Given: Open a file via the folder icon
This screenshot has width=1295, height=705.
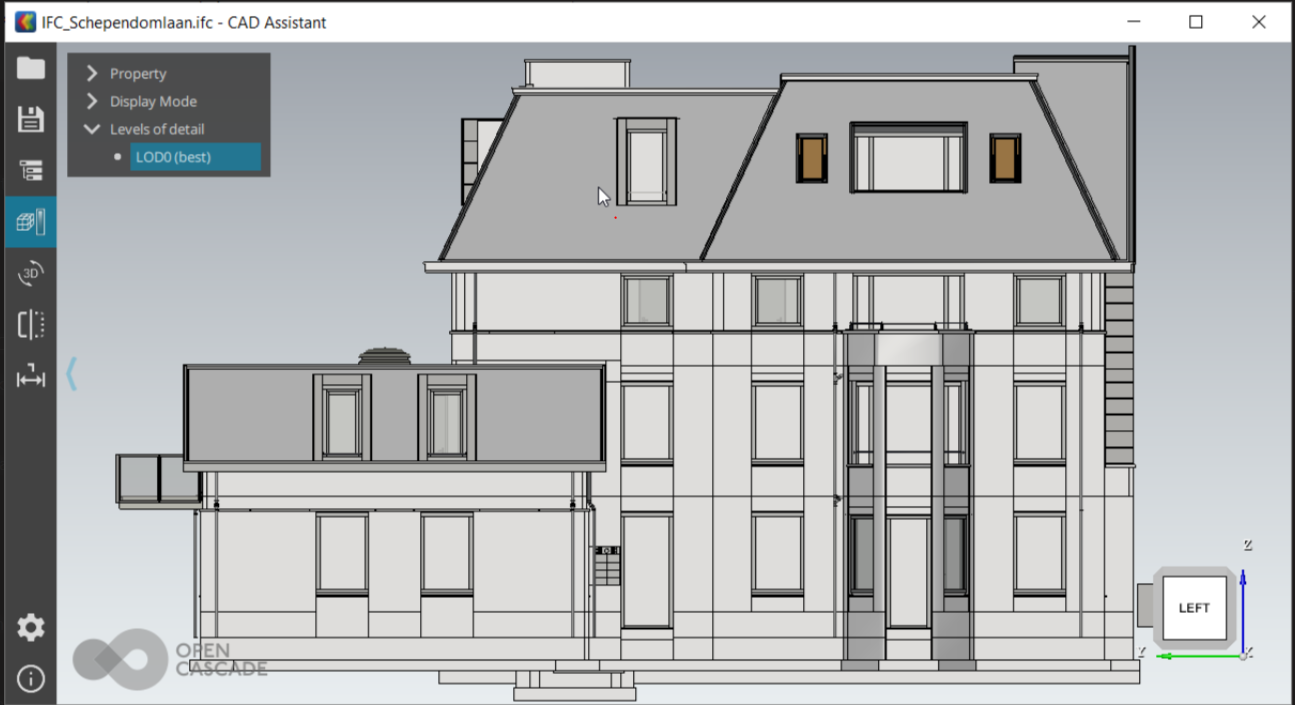Looking at the screenshot, I should coord(30,68).
